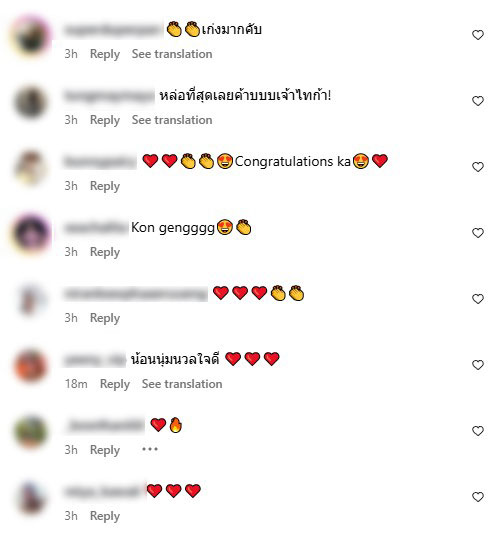
Task: Like the Kon gengggg comment
Action: [x=477, y=233]
